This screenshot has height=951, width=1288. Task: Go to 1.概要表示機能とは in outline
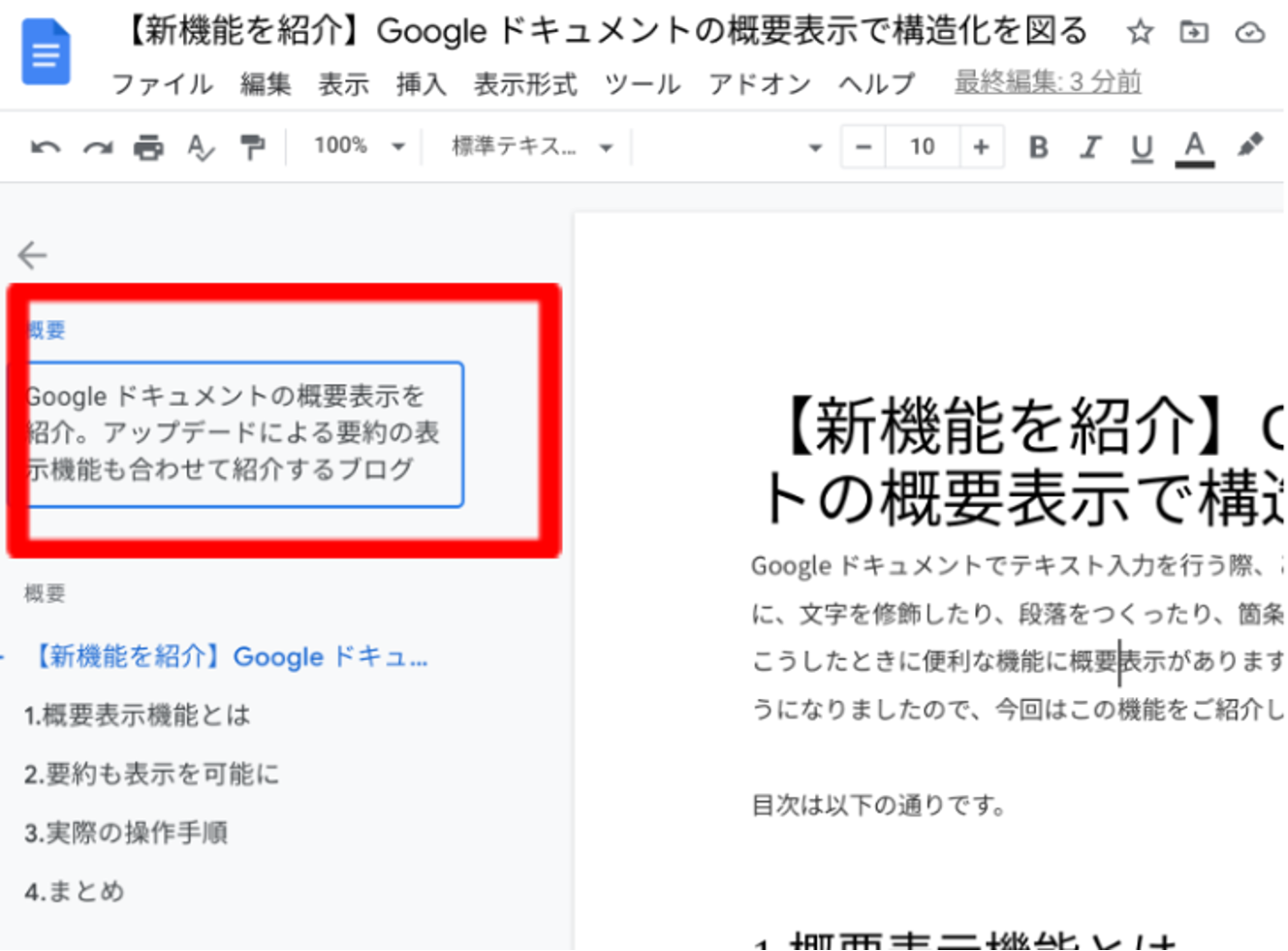pyautogui.click(x=138, y=715)
